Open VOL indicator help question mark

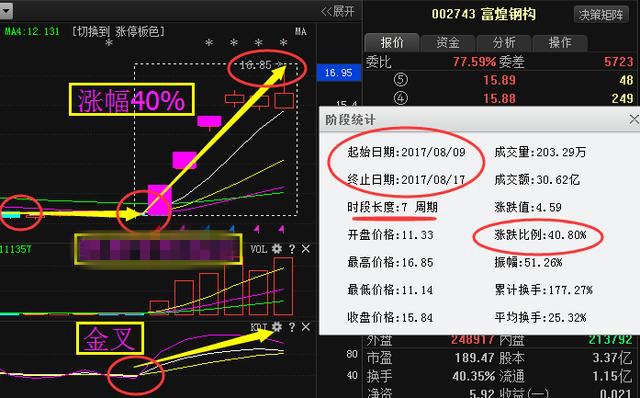(x=292, y=249)
